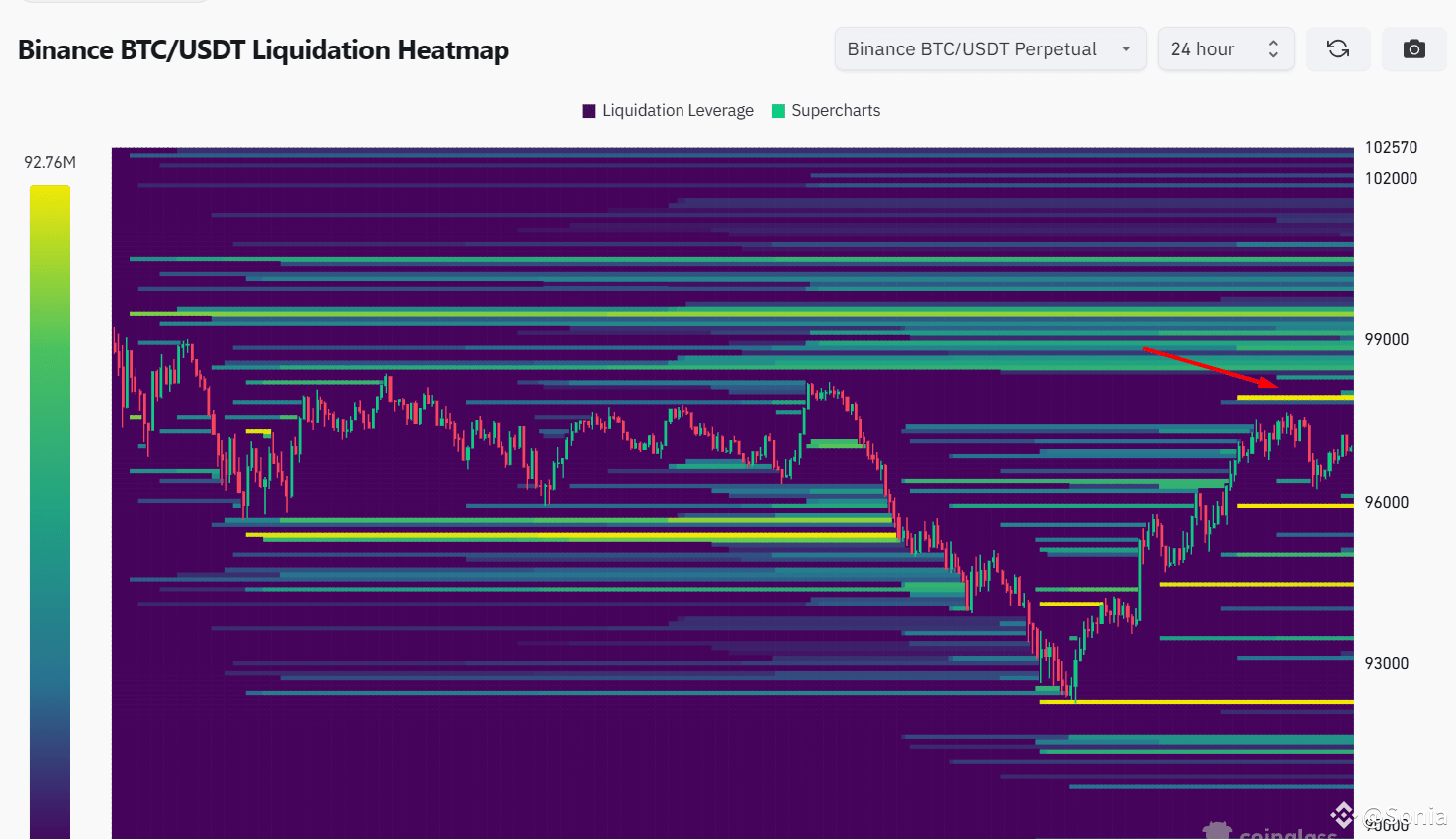Click the 99000 price axis label
This screenshot has height=839, width=1456.
pyautogui.click(x=1387, y=339)
